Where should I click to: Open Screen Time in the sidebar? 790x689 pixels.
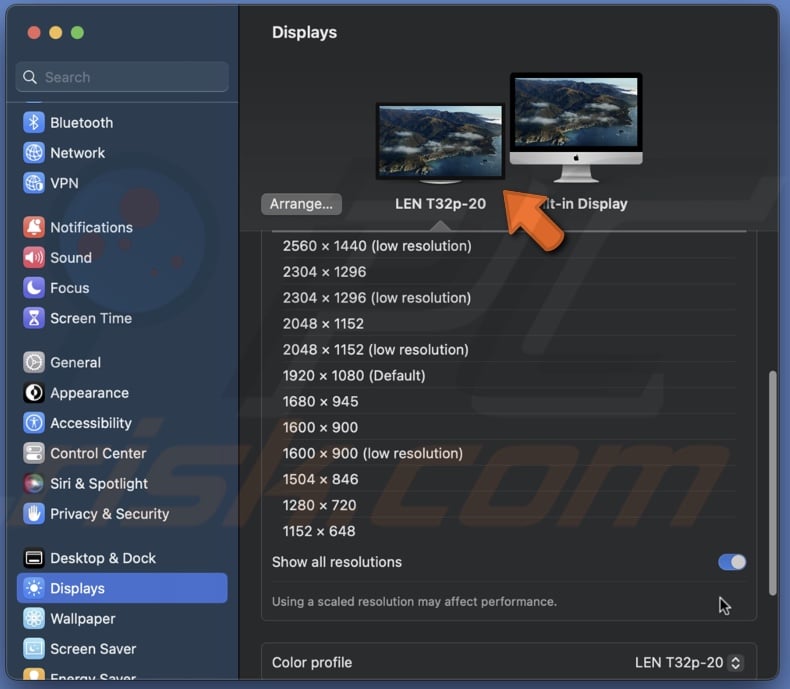coord(122,318)
